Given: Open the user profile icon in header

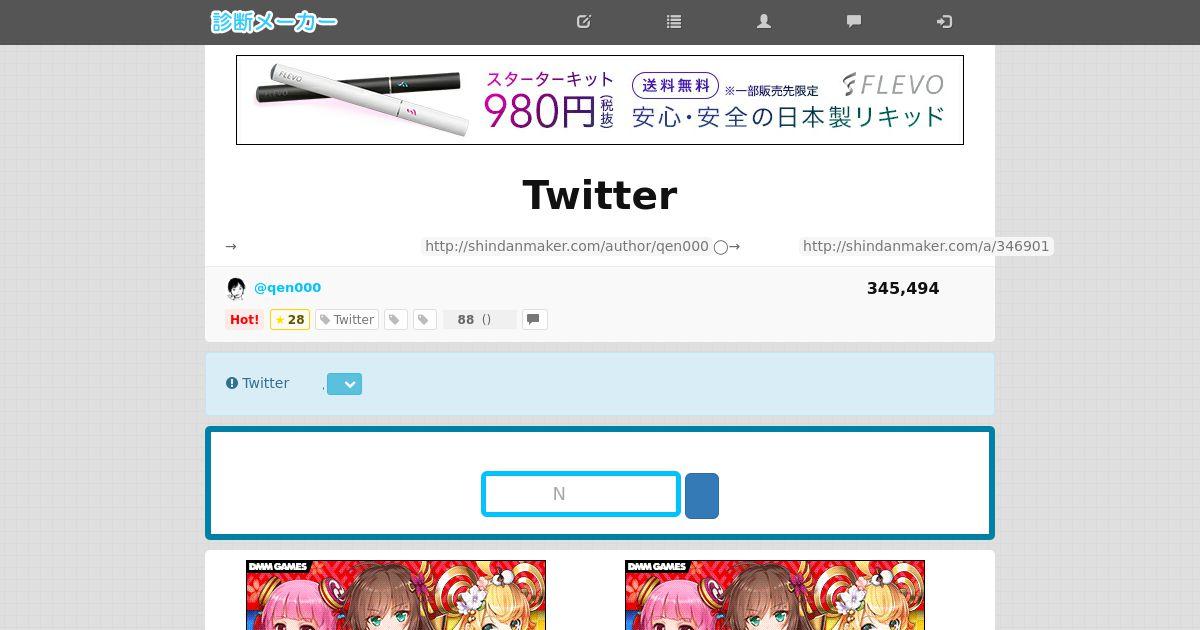Looking at the screenshot, I should (x=764, y=21).
